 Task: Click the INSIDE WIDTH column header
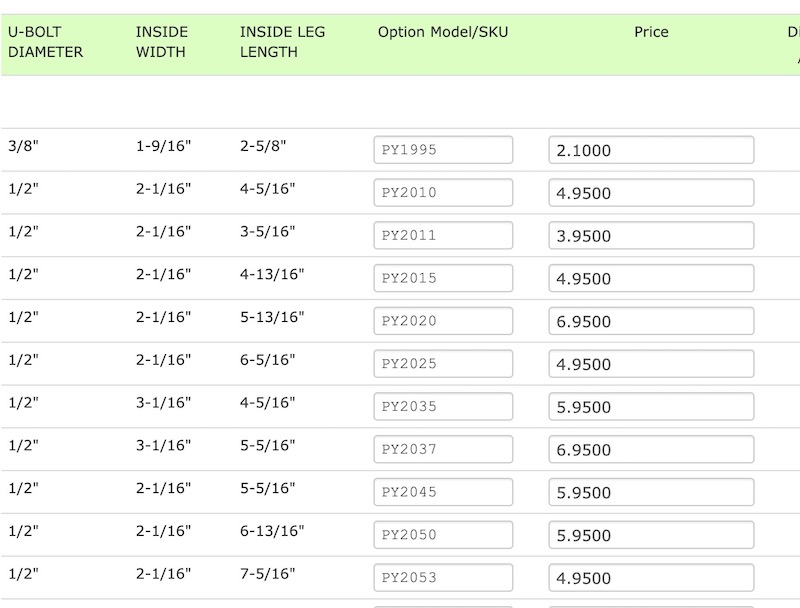click(x=162, y=42)
